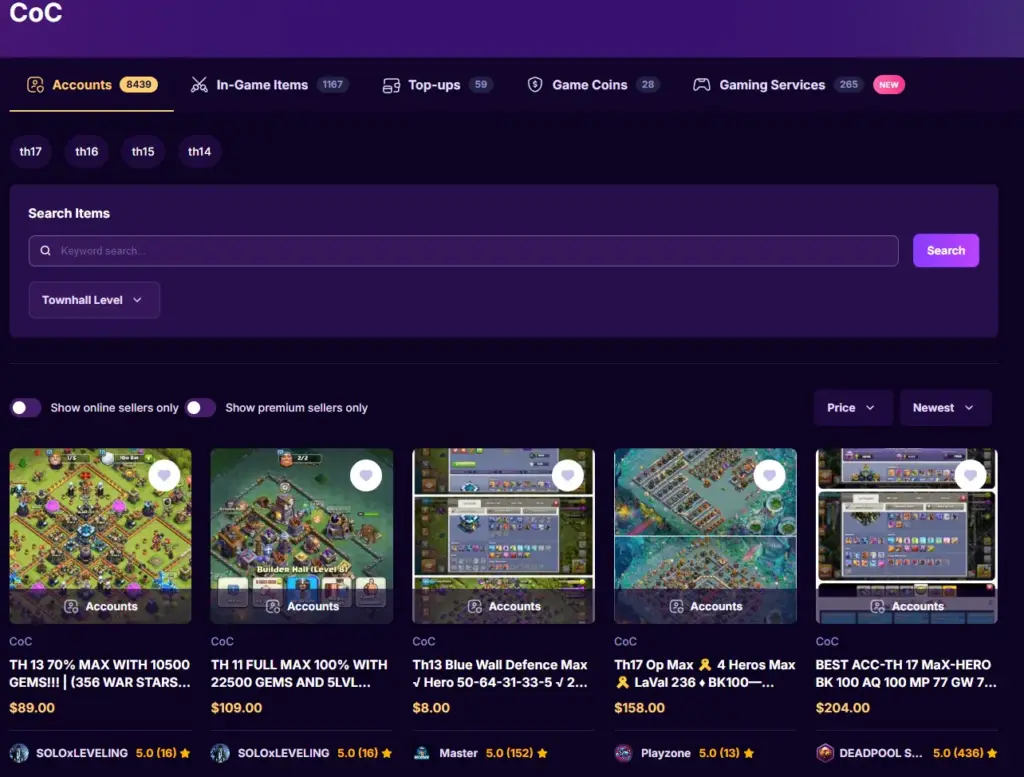
Task: Click the Playzone seller avatar
Action: pos(623,753)
